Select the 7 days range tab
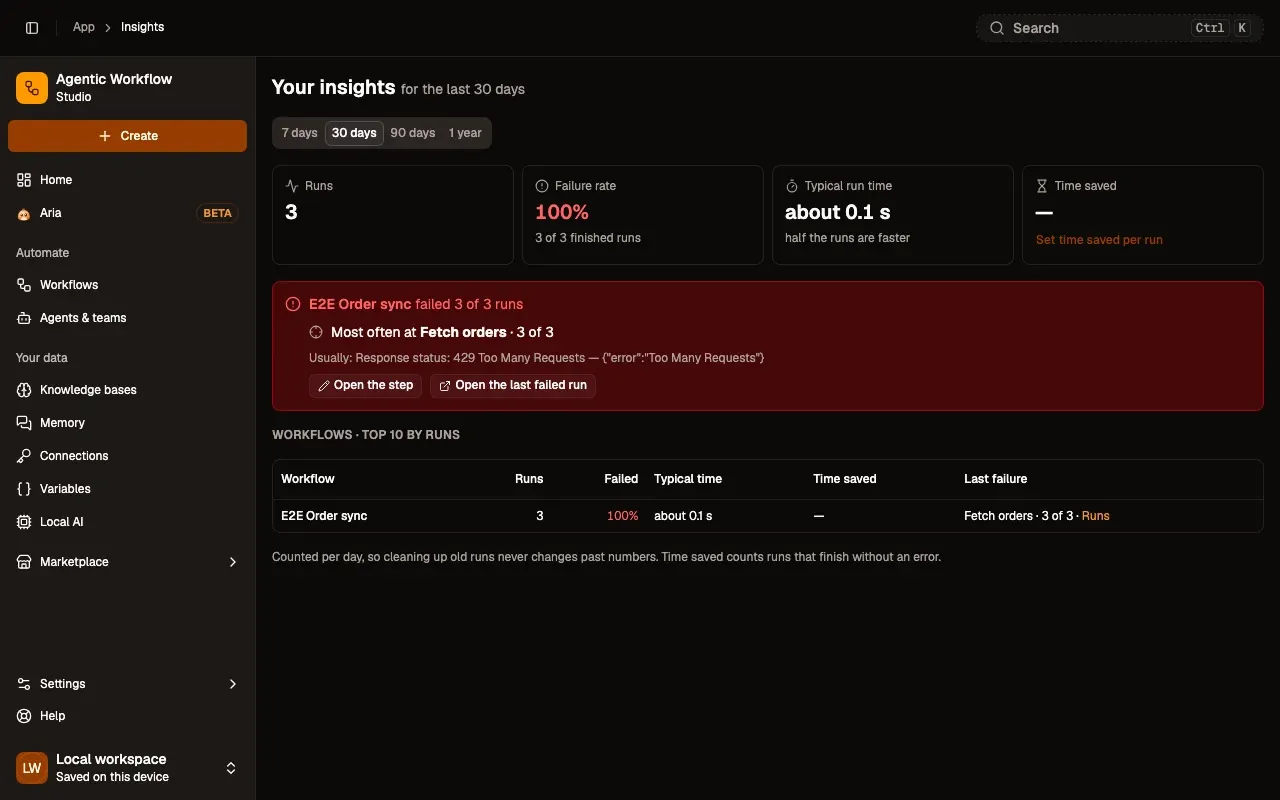Viewport: 1280px width, 800px height. tap(299, 133)
